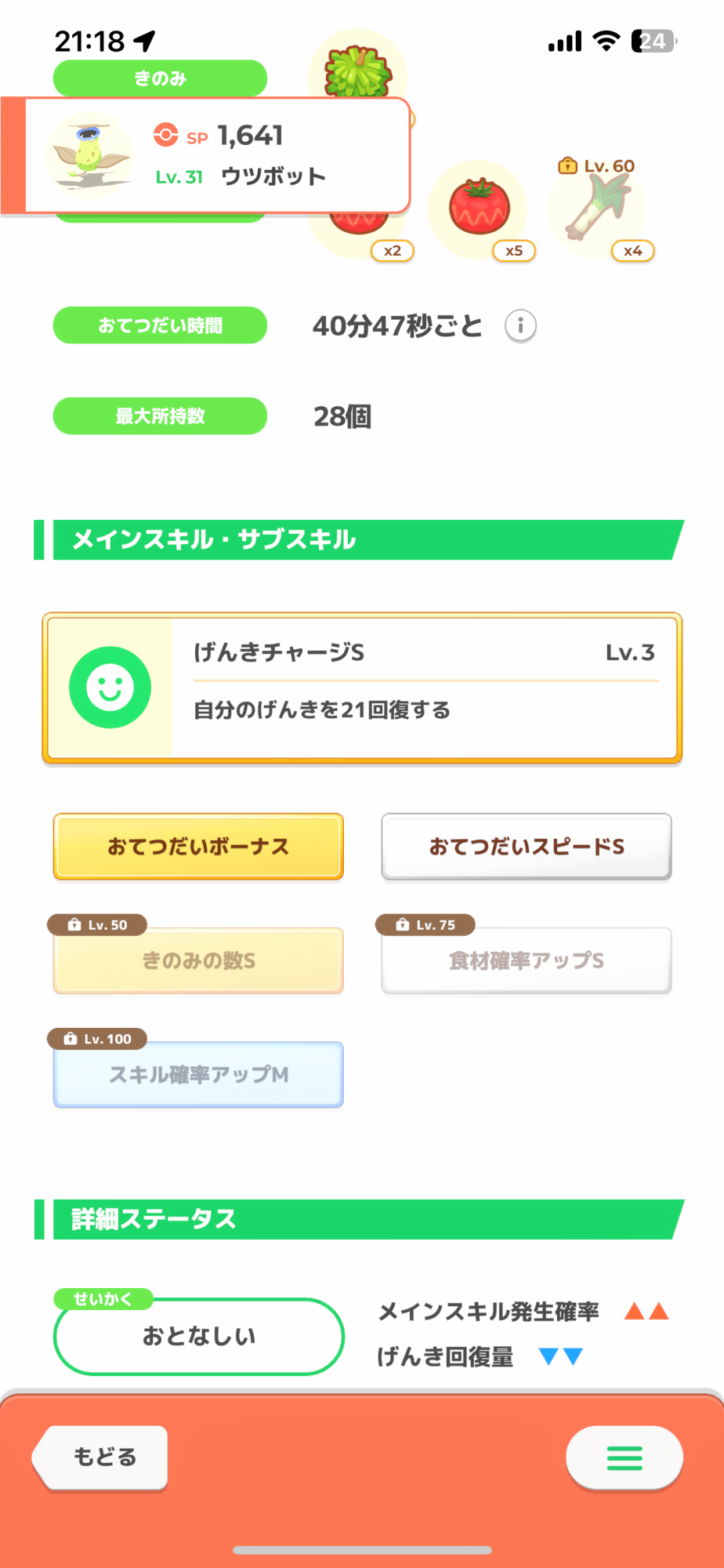Tap the green smiley main skill icon
This screenshot has height=1568, width=724.
pos(110,688)
